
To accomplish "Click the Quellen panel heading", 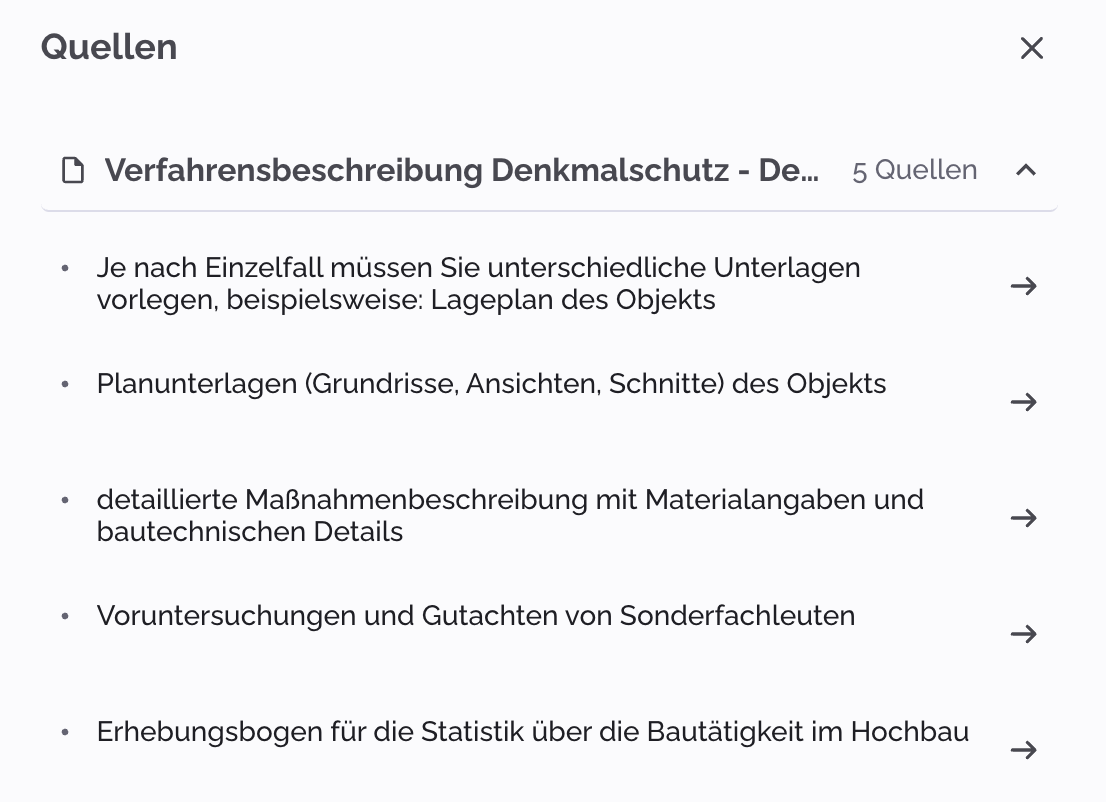I will pos(109,46).
